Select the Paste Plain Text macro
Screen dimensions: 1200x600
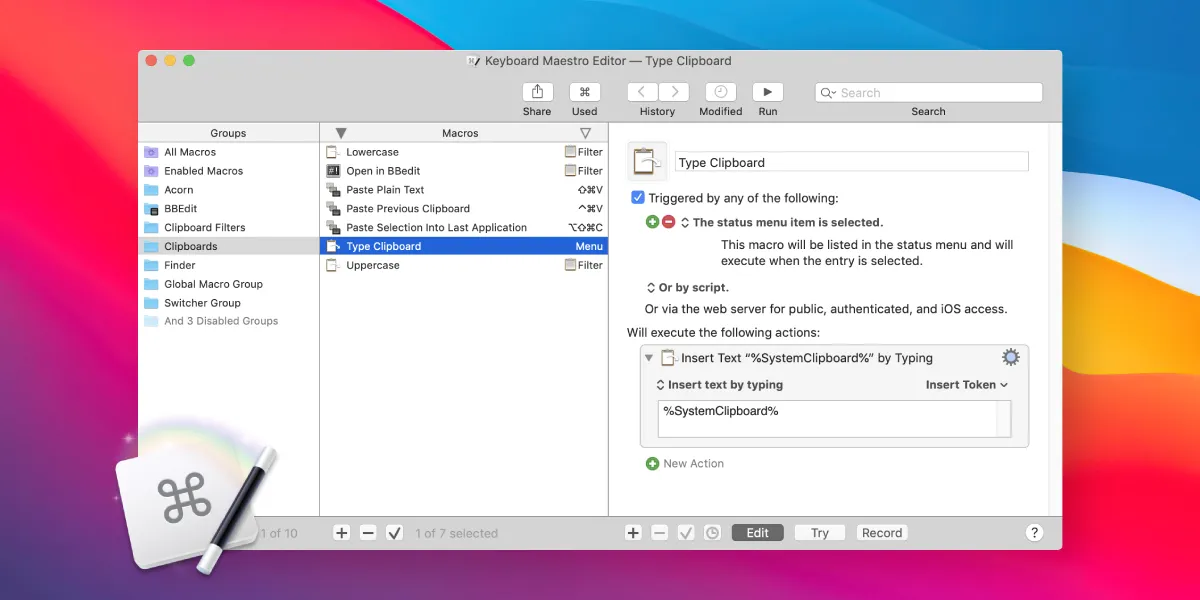[390, 189]
